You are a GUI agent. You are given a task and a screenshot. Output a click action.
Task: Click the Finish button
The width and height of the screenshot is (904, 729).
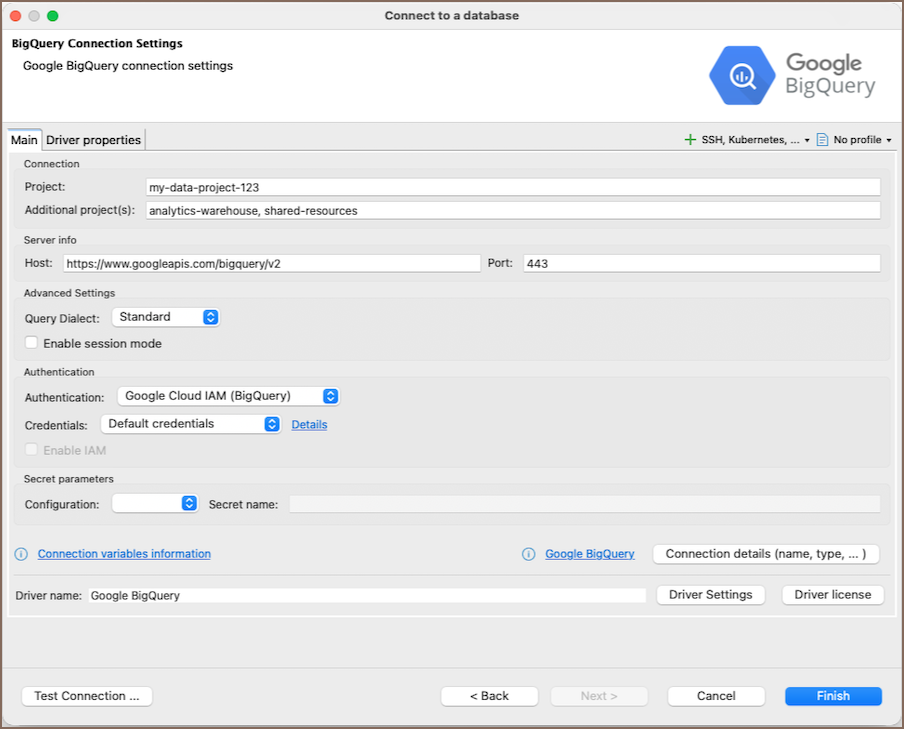[x=833, y=696]
